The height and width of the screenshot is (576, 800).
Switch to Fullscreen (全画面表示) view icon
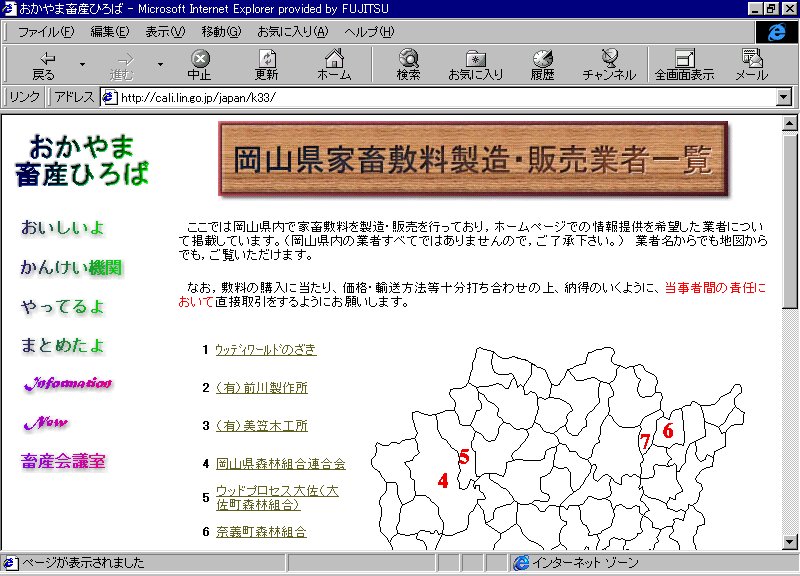pos(684,64)
